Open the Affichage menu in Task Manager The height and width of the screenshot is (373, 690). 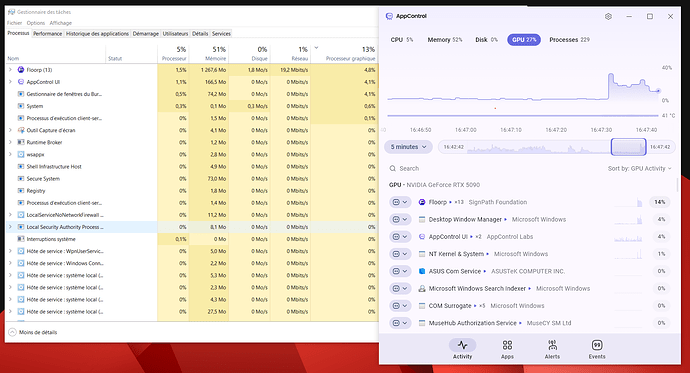[x=60, y=23]
